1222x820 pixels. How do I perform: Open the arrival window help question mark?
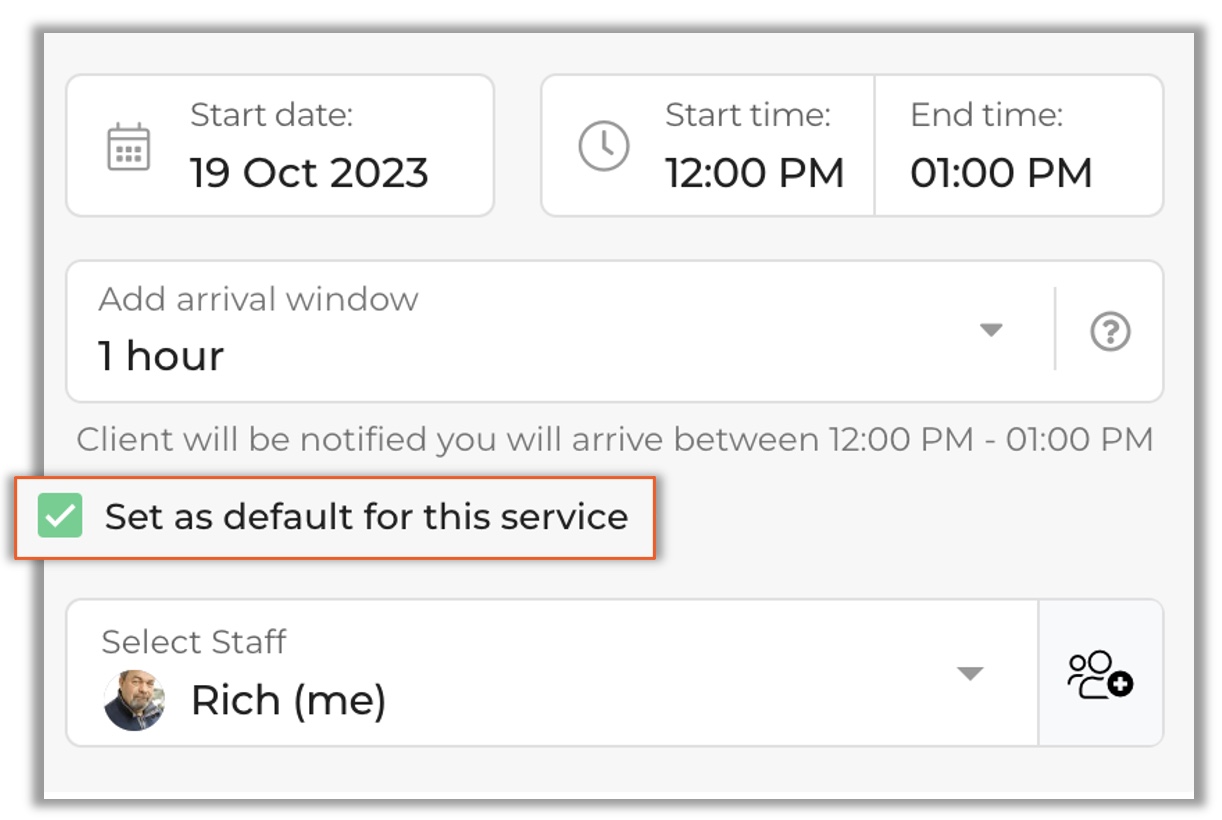coord(1109,331)
